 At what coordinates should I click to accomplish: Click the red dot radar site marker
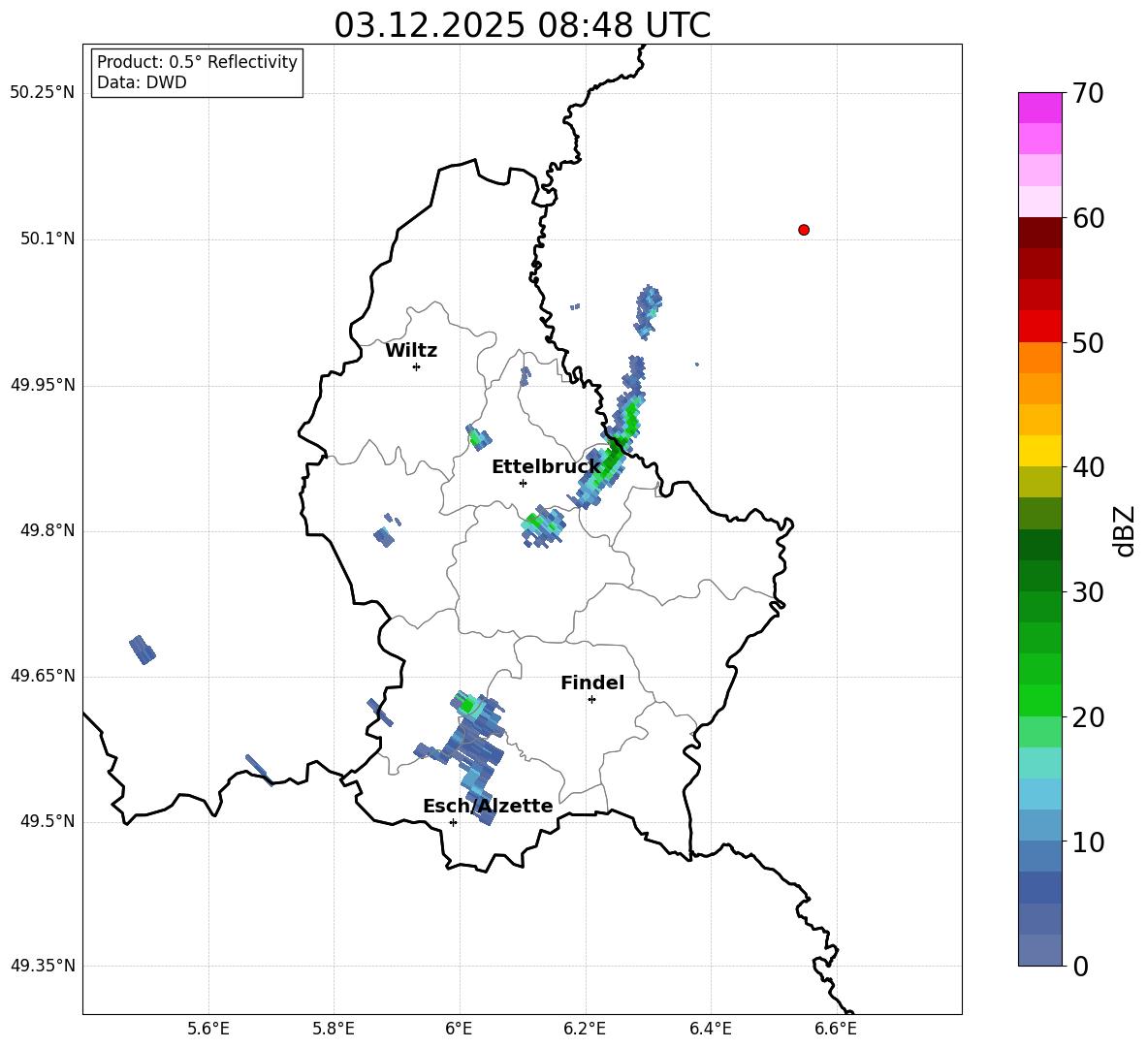(804, 230)
